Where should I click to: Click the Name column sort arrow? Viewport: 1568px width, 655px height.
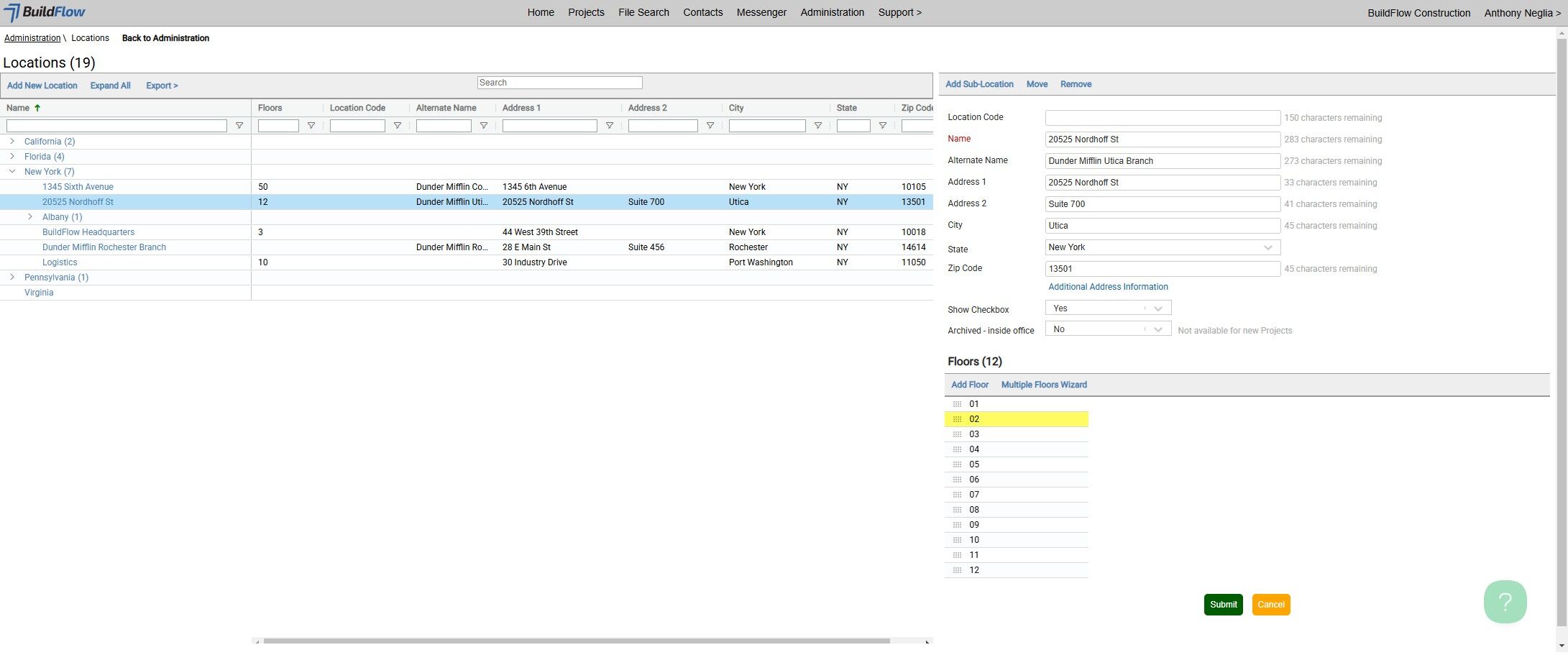37,108
